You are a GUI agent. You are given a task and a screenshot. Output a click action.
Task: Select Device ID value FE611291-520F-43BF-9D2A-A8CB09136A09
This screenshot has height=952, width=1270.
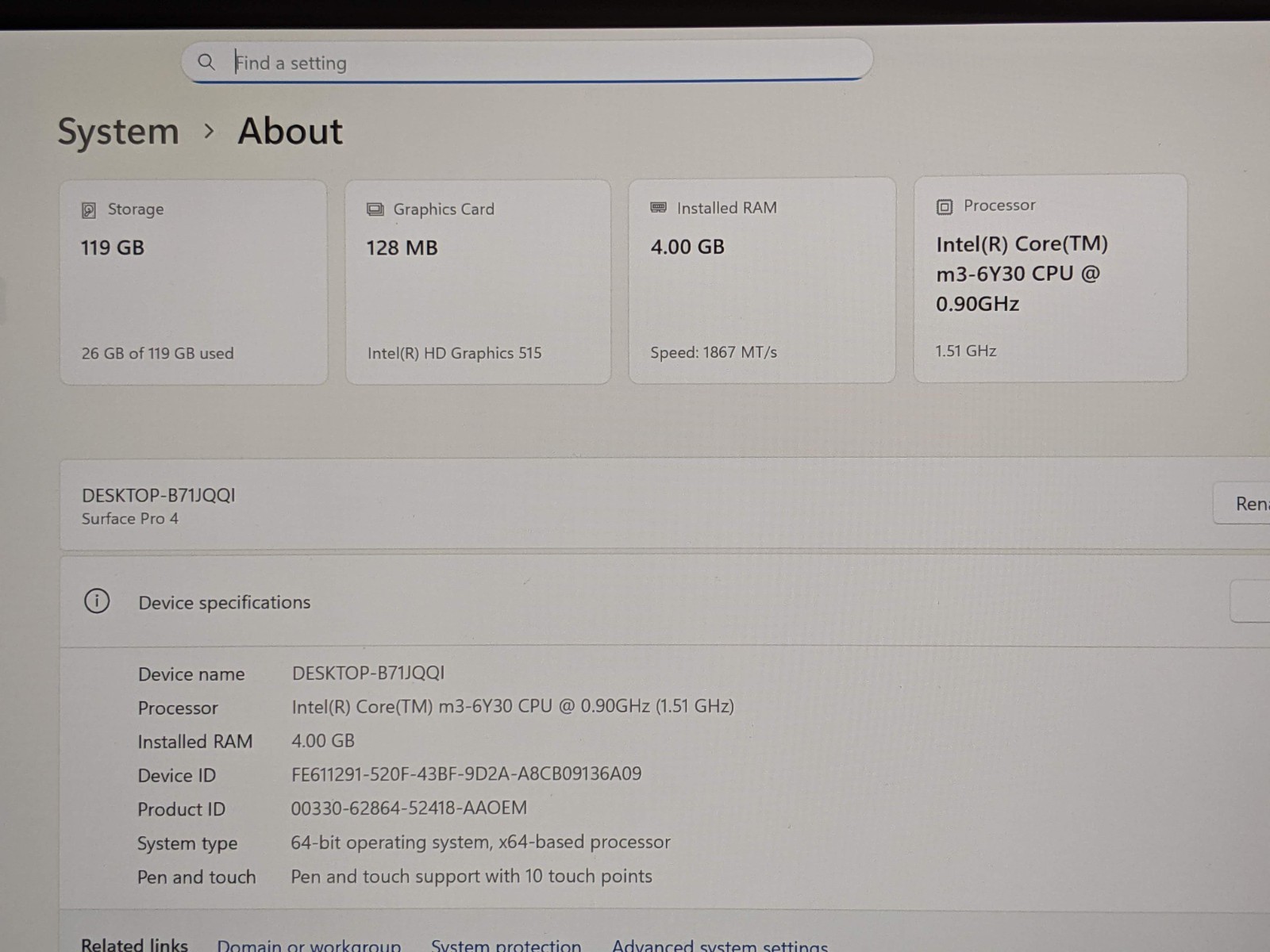pos(466,773)
